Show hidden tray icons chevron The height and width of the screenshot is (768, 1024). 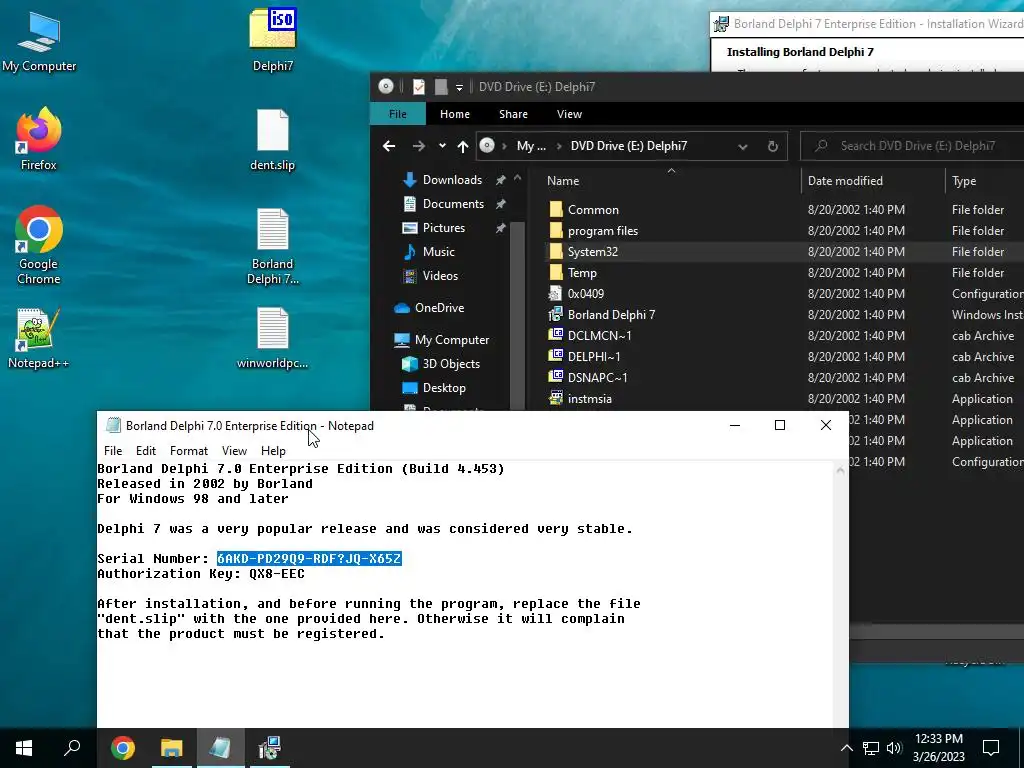(846, 748)
